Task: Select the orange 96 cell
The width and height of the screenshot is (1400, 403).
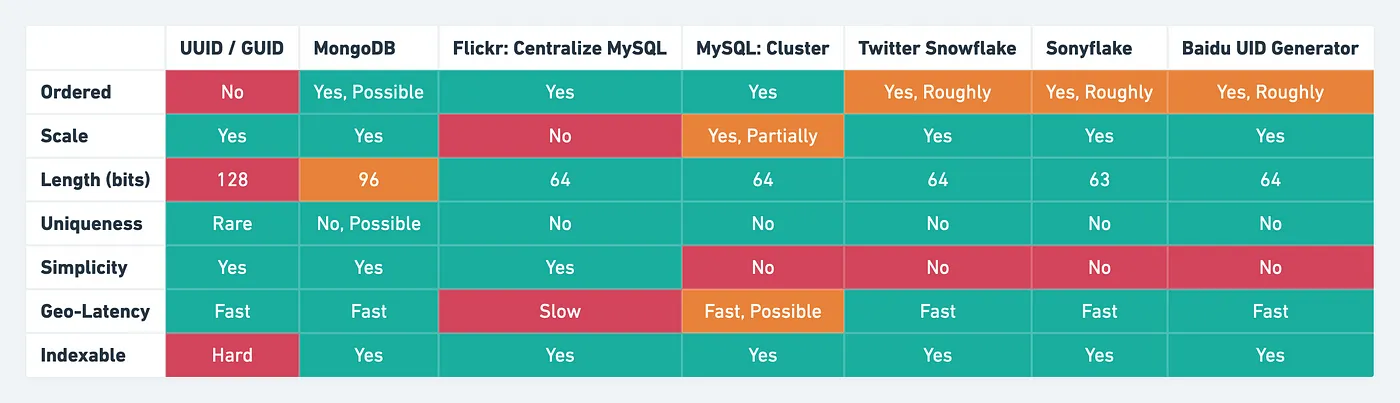Action: click(x=369, y=180)
